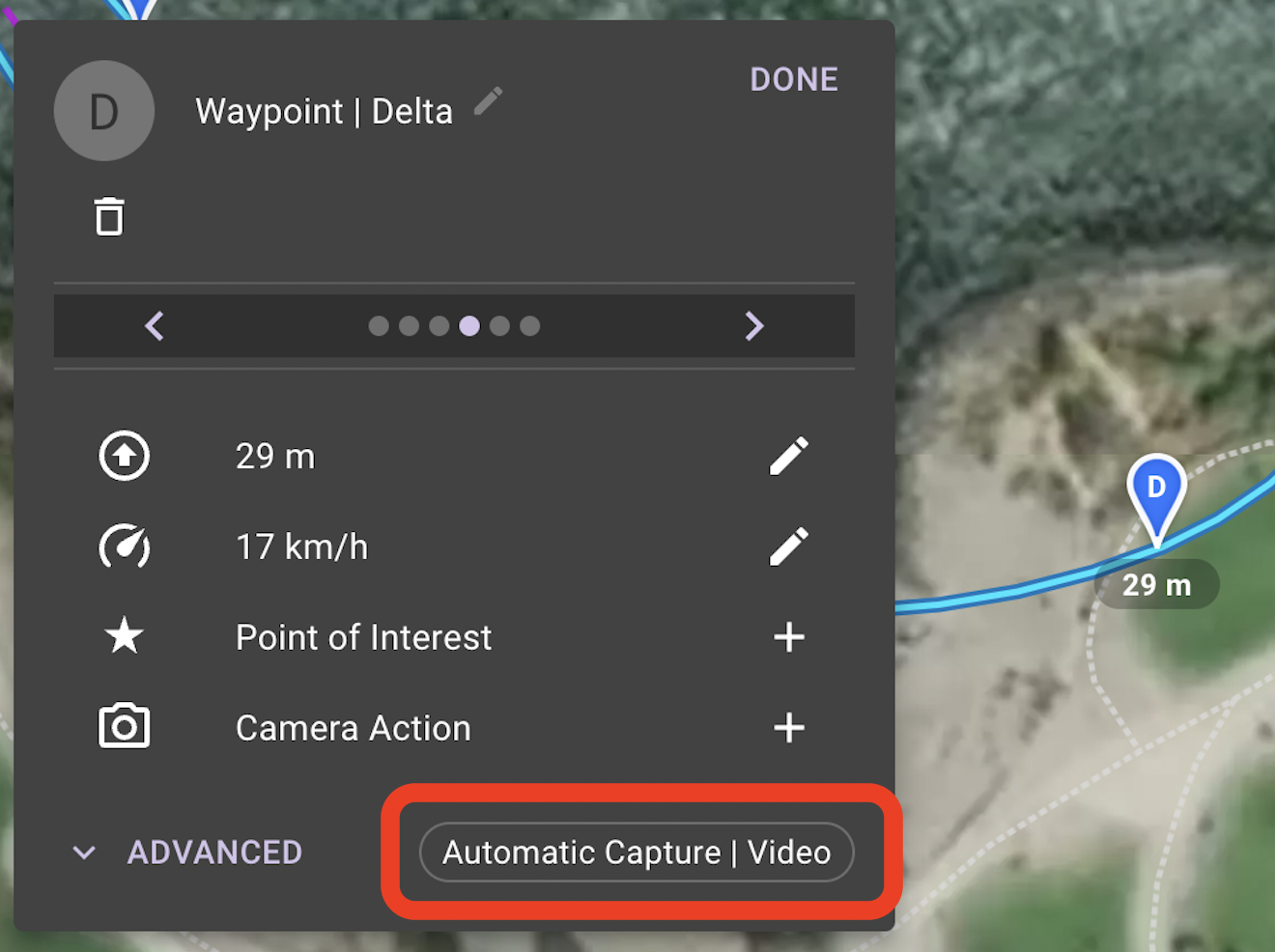Open Camera Action via camera icon
The width and height of the screenshot is (1275, 952).
(125, 727)
